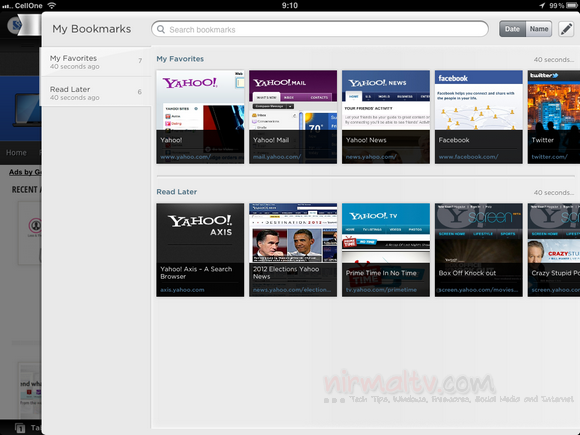The height and width of the screenshot is (435, 580).
Task: Click Ads by Google link in background
Action: 25,172
